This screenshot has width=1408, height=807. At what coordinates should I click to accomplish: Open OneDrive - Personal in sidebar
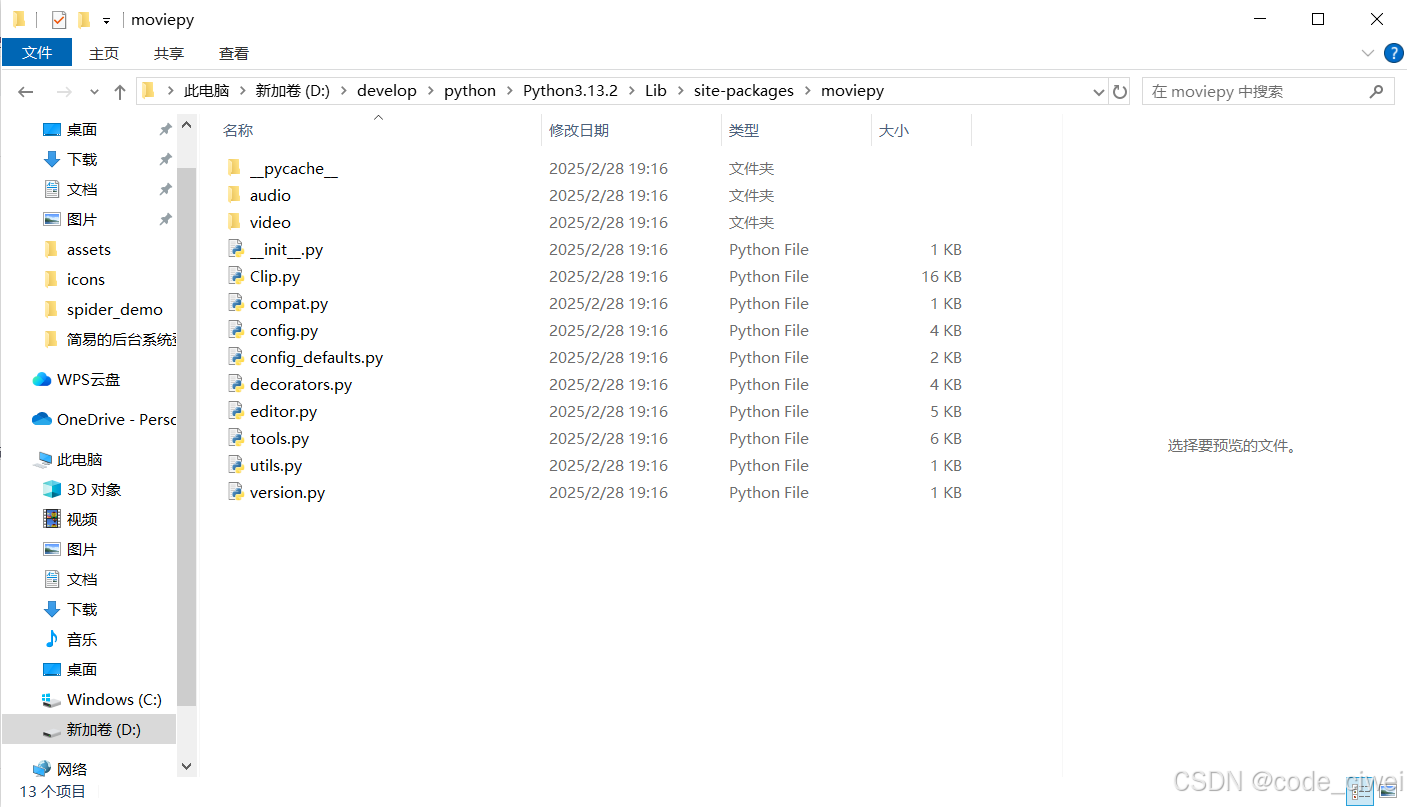tap(104, 419)
